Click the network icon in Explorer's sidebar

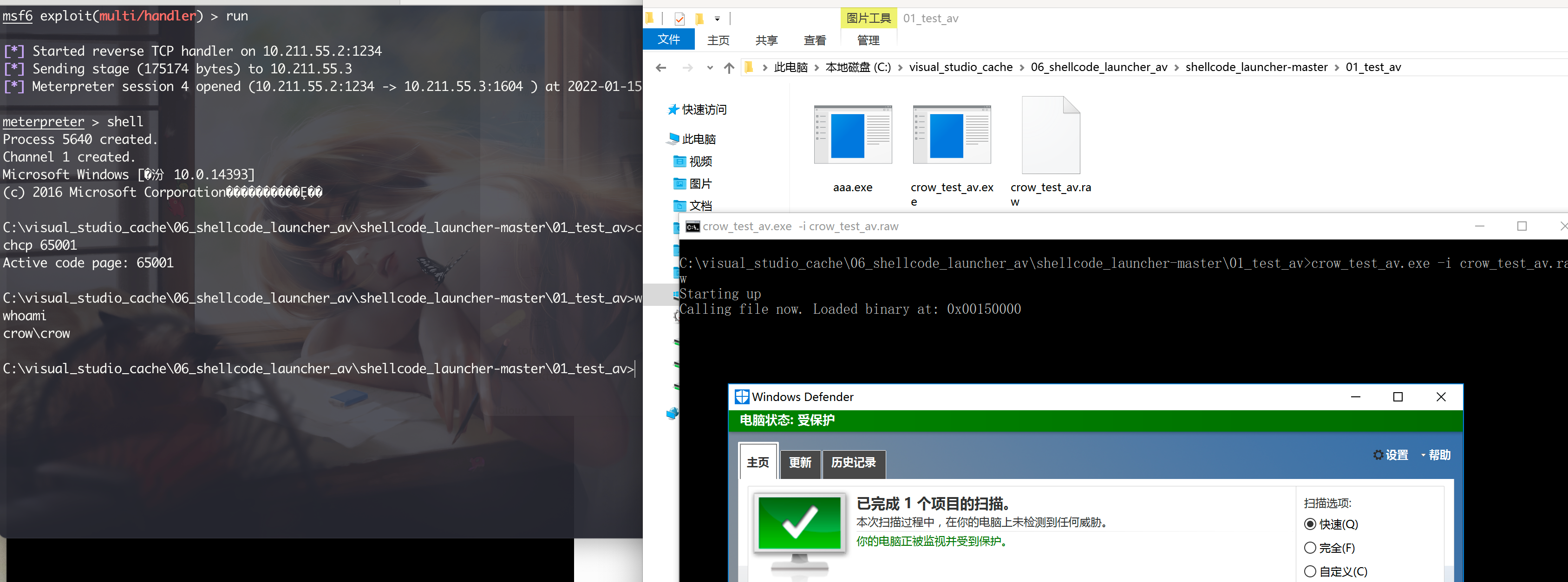(x=672, y=414)
